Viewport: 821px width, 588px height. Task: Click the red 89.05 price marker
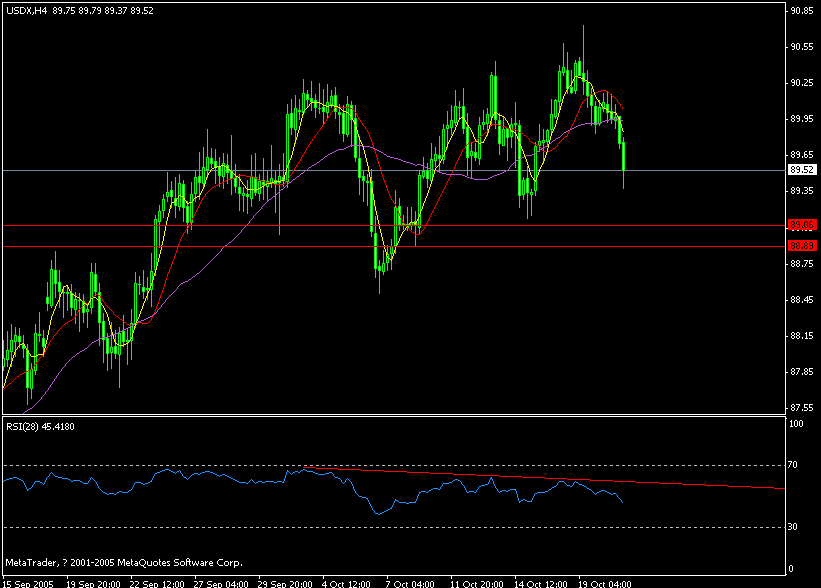tap(800, 224)
